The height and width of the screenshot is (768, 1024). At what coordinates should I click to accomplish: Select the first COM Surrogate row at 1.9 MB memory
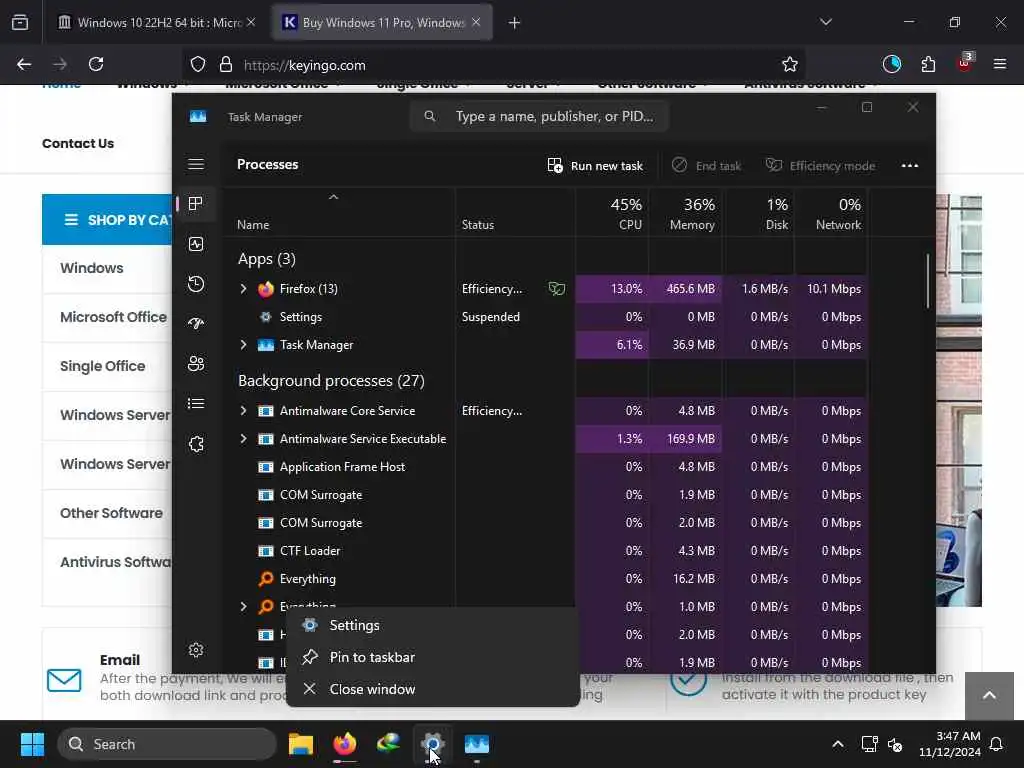tap(545, 495)
